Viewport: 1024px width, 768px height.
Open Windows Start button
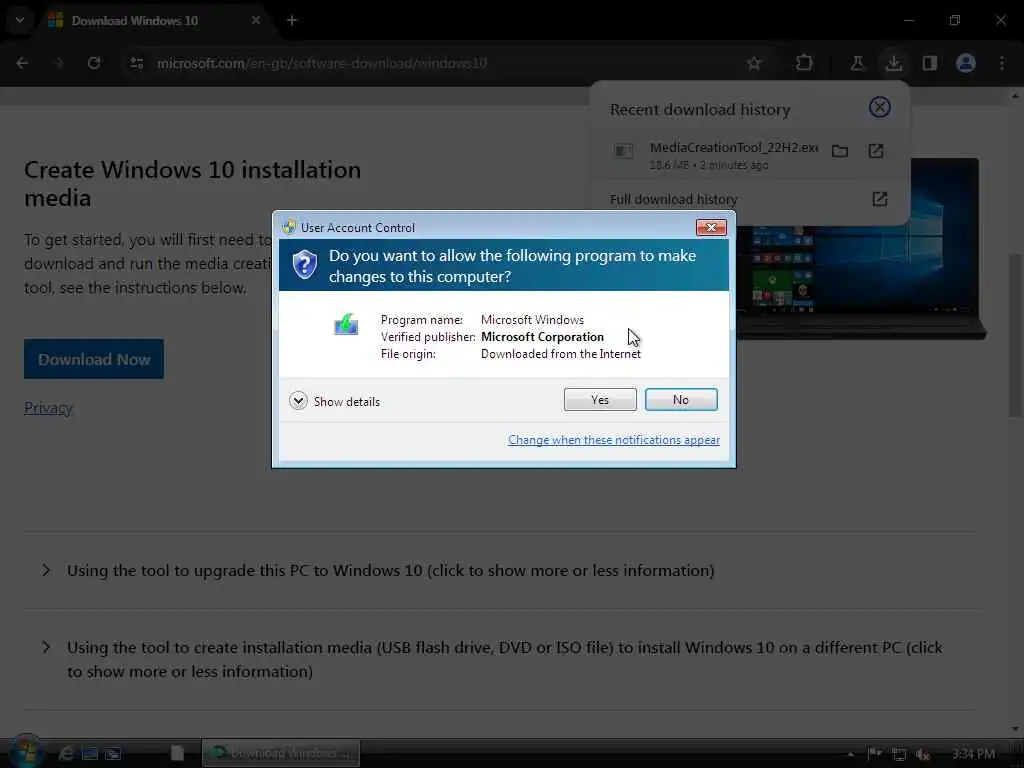click(25, 752)
